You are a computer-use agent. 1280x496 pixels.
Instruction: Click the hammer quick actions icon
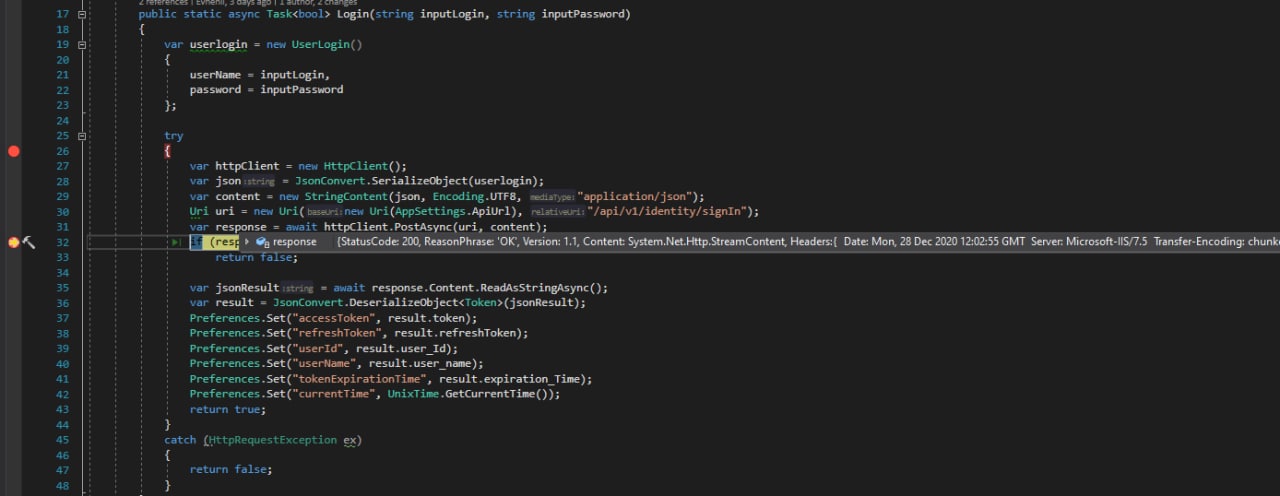29,242
